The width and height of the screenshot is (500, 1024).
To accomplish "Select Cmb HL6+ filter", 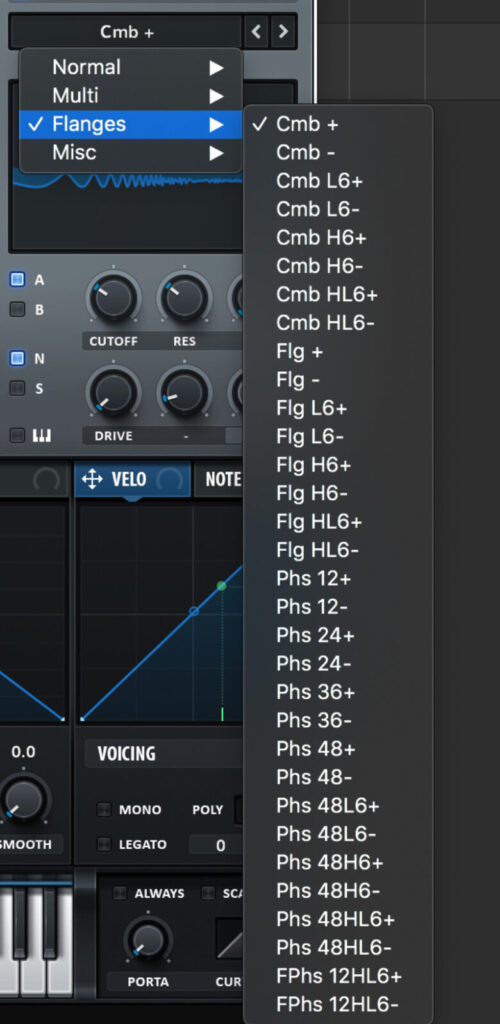I will pos(337,295).
